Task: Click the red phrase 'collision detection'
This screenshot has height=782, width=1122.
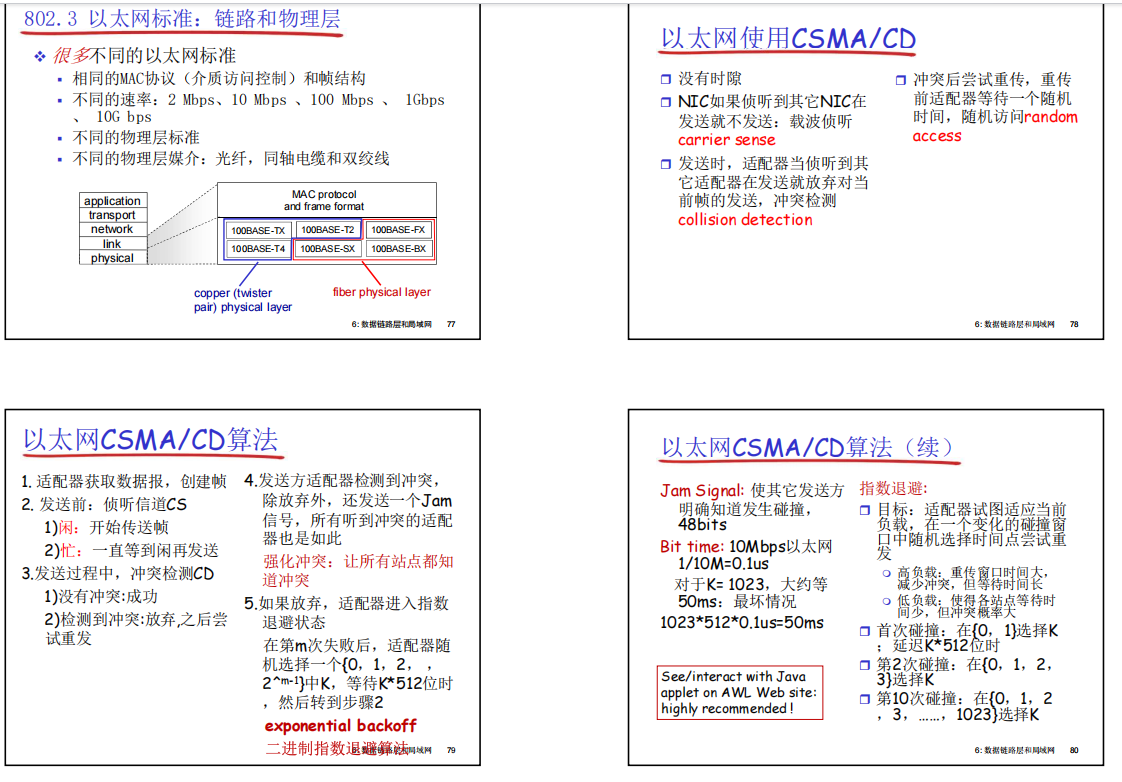Action: click(745, 220)
